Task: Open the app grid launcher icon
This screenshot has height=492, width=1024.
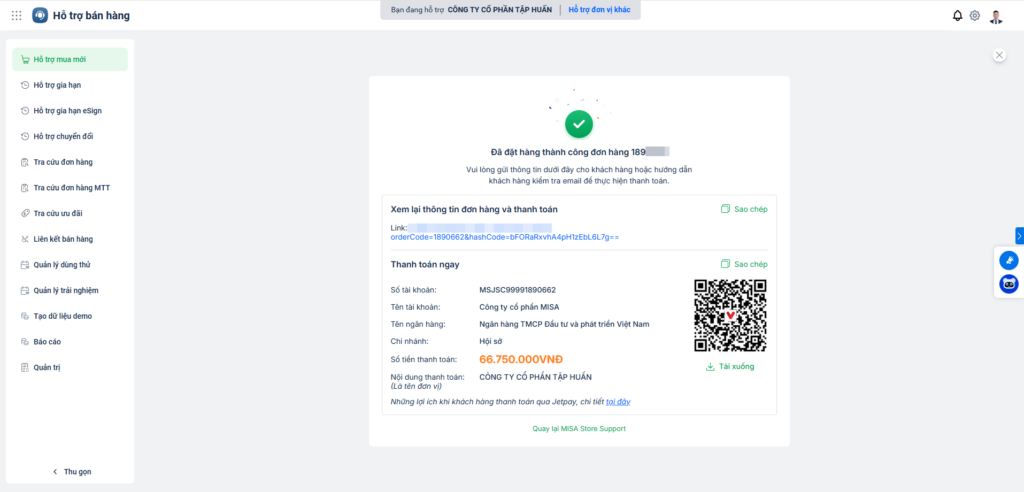Action: point(16,15)
